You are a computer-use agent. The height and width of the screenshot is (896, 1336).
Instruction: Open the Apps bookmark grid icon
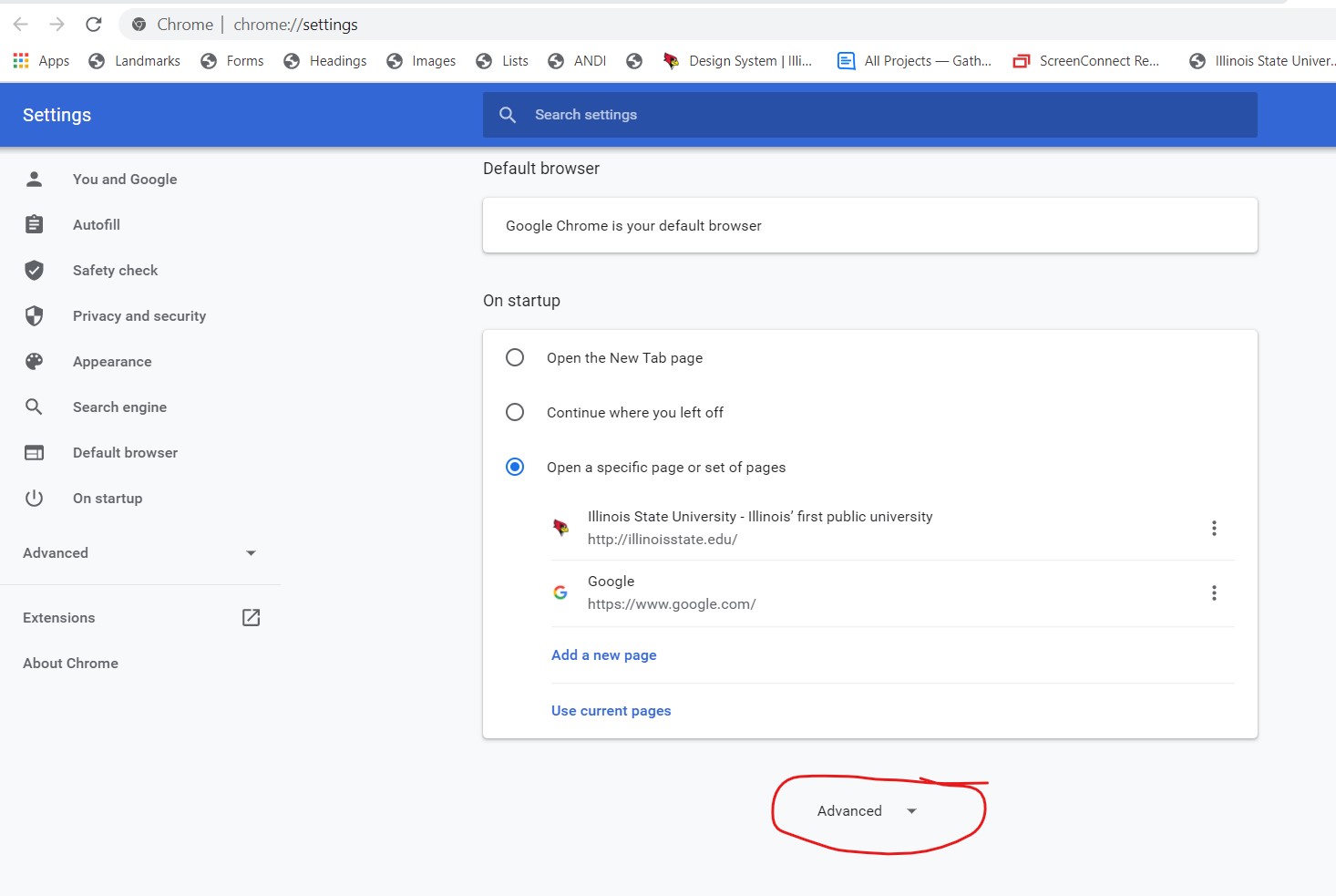tap(21, 61)
